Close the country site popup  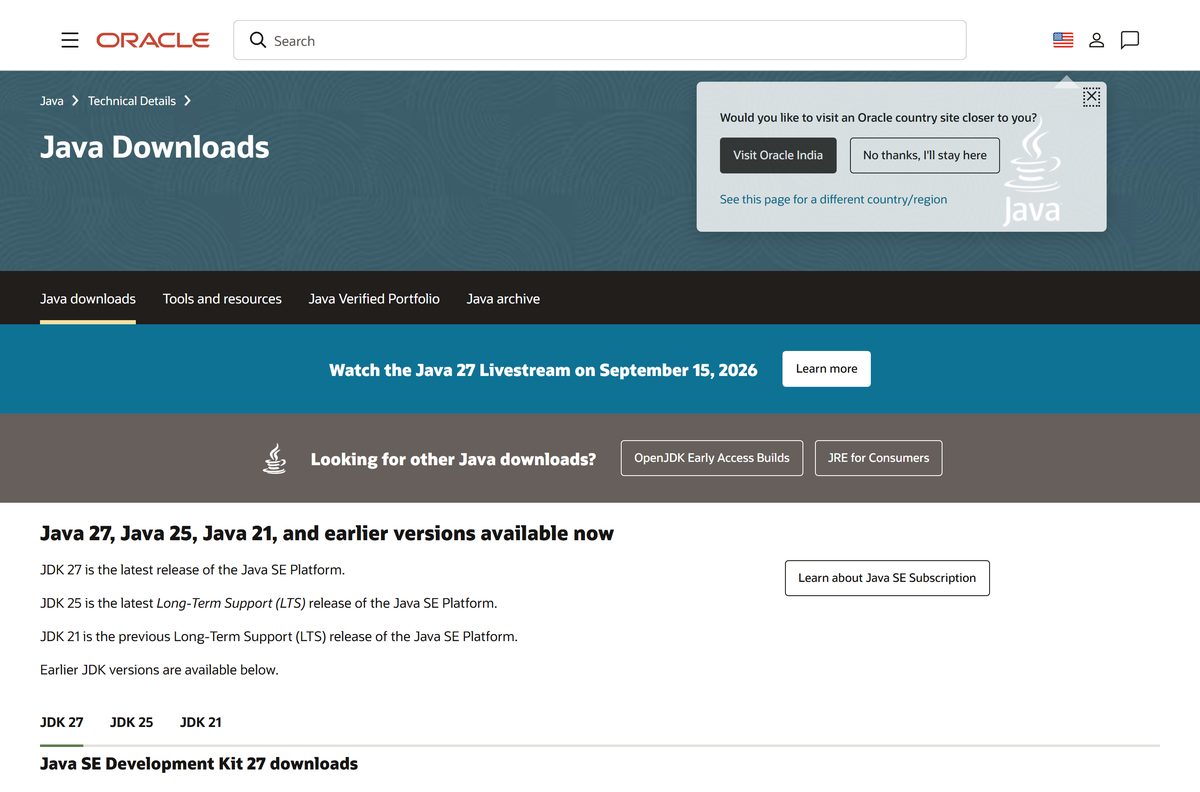[1091, 97]
